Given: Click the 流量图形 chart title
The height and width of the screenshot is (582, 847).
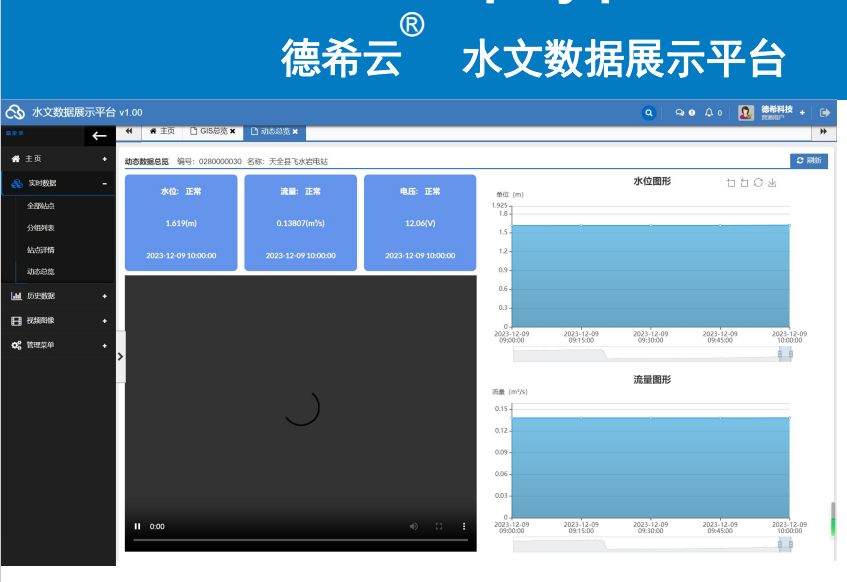Looking at the screenshot, I should pos(652,380).
